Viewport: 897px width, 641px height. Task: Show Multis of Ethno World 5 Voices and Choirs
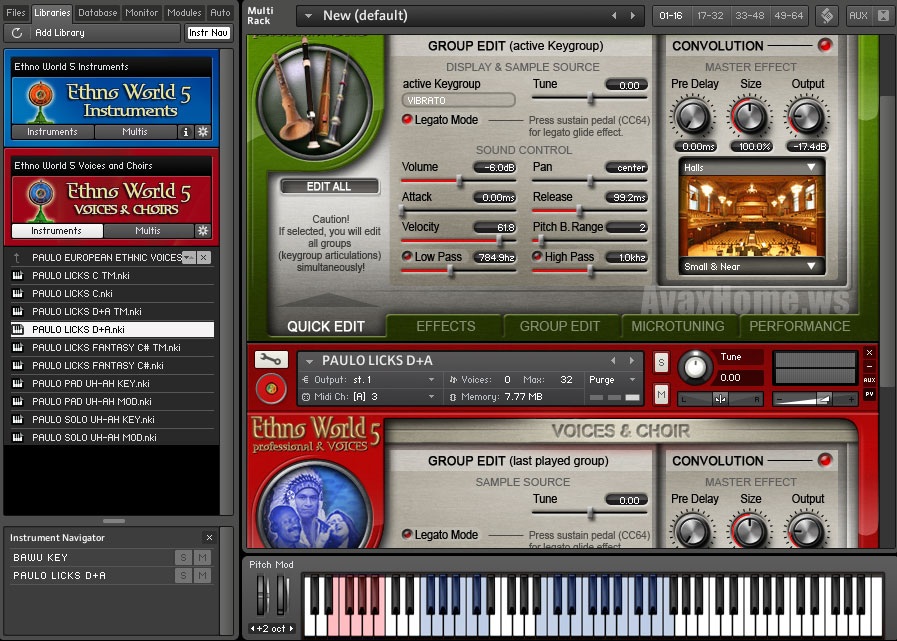[x=148, y=231]
